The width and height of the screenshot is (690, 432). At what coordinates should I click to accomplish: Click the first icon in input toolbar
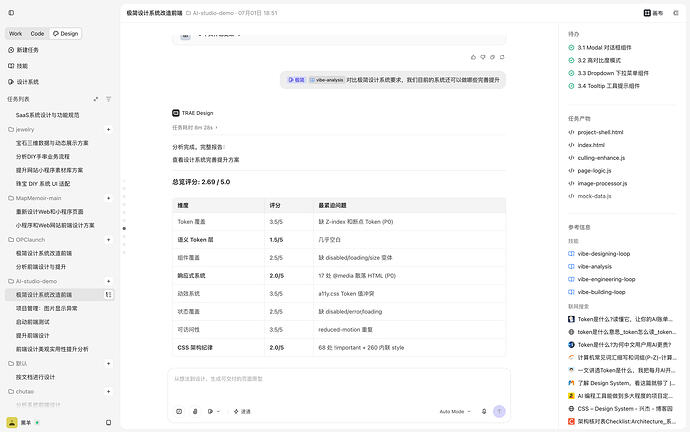click(179, 412)
